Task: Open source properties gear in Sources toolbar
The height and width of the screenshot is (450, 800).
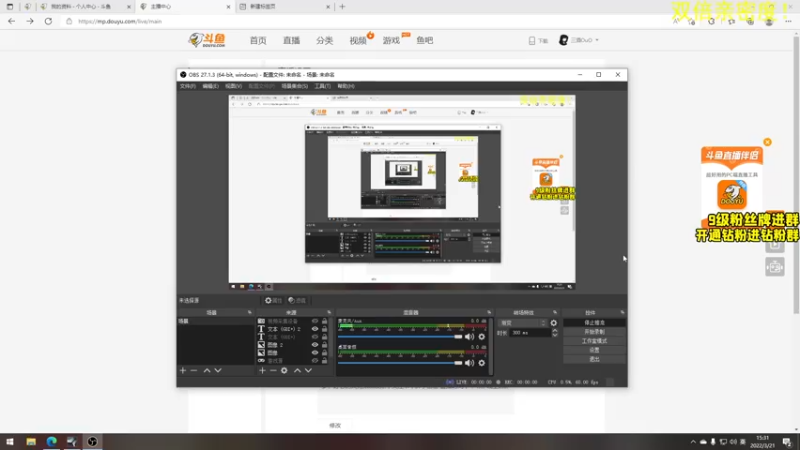Action: [x=284, y=370]
